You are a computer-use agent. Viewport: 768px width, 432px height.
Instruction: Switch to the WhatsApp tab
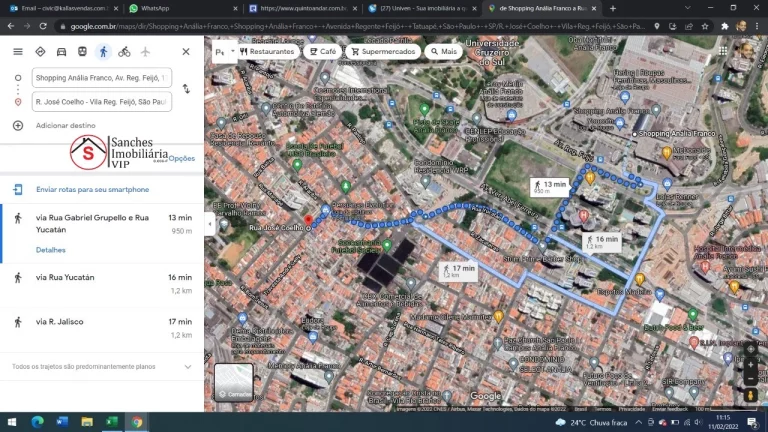[x=183, y=8]
